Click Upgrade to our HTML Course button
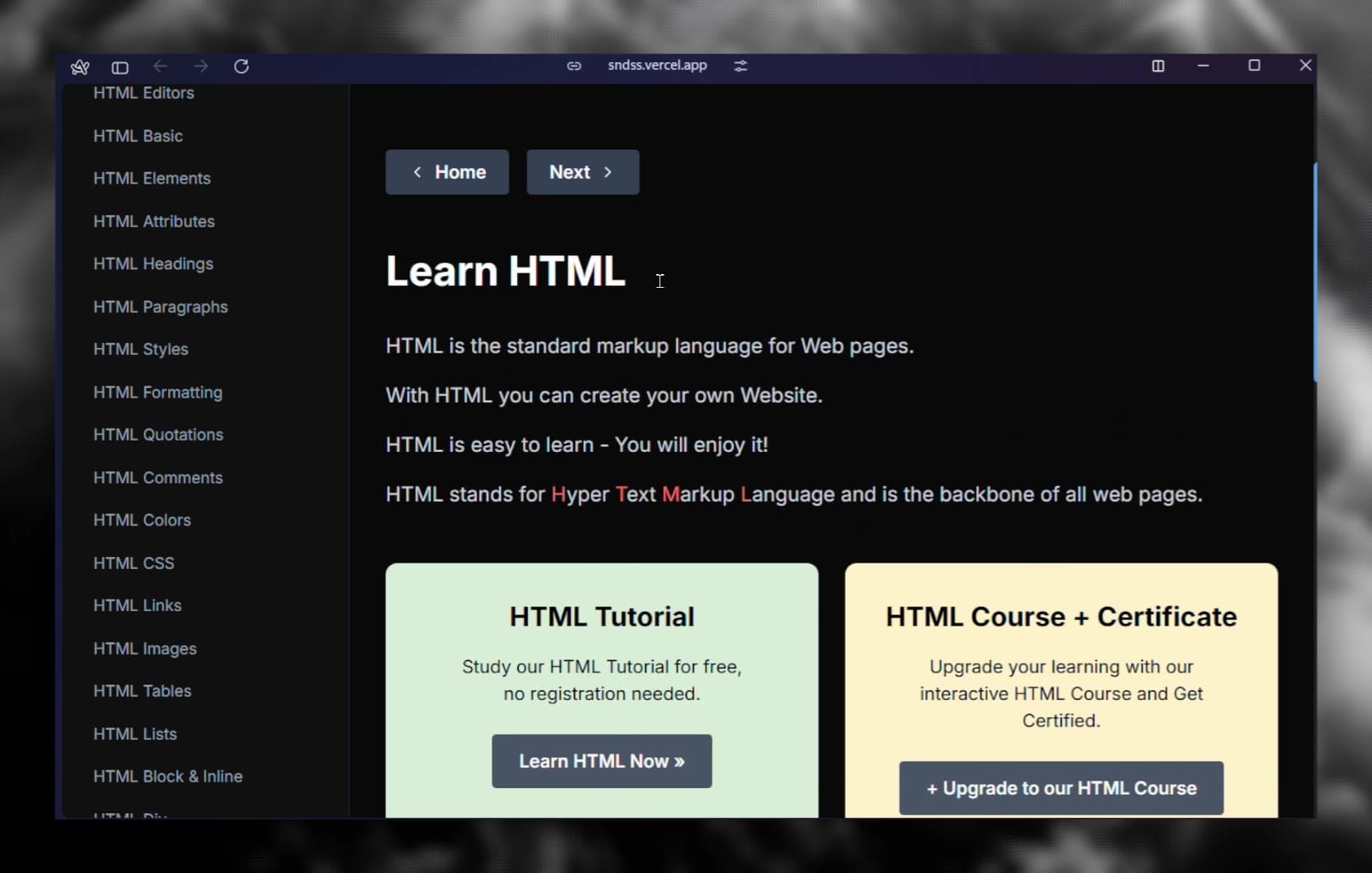 point(1061,788)
